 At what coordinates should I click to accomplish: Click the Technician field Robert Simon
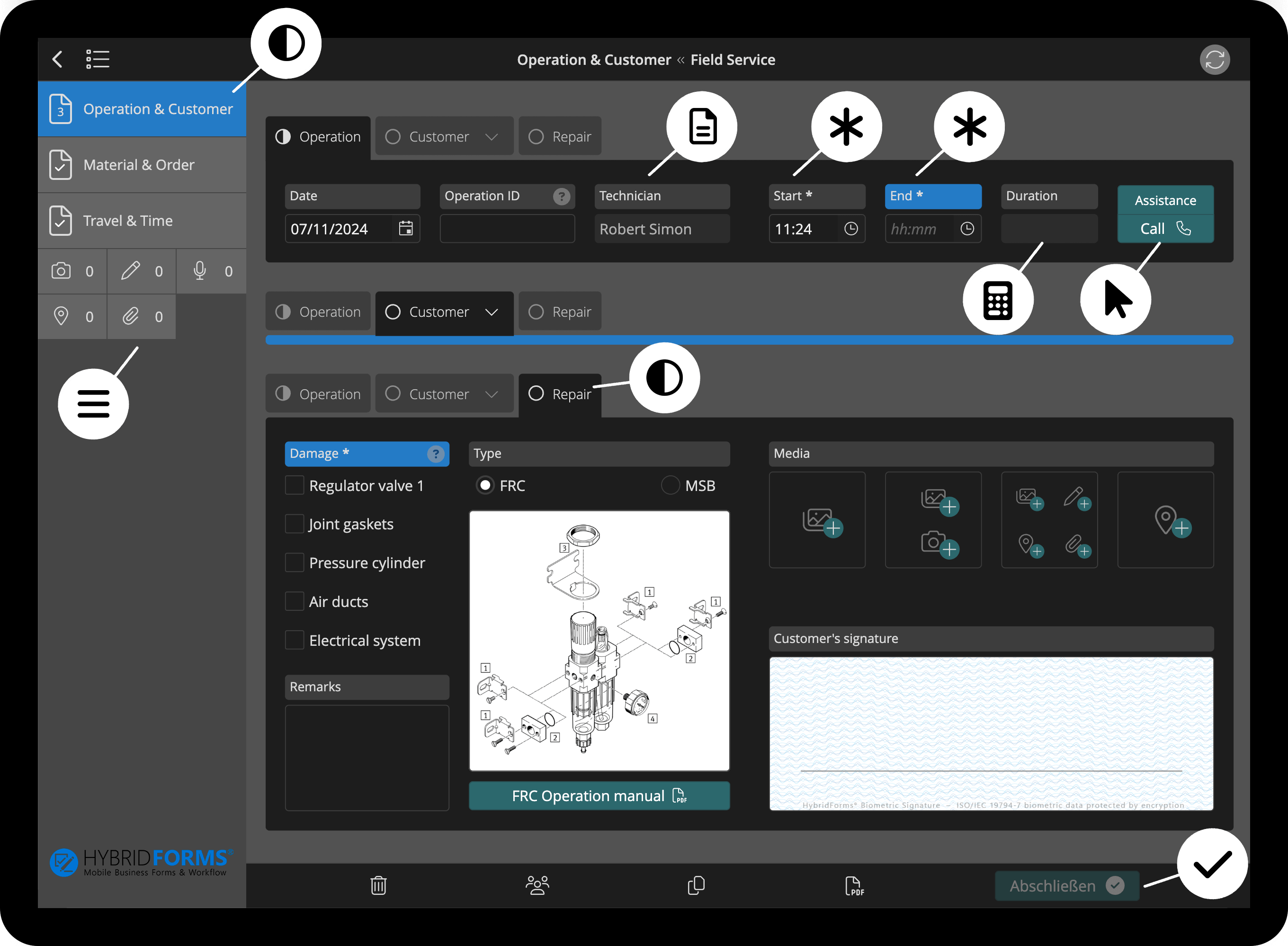click(x=662, y=229)
